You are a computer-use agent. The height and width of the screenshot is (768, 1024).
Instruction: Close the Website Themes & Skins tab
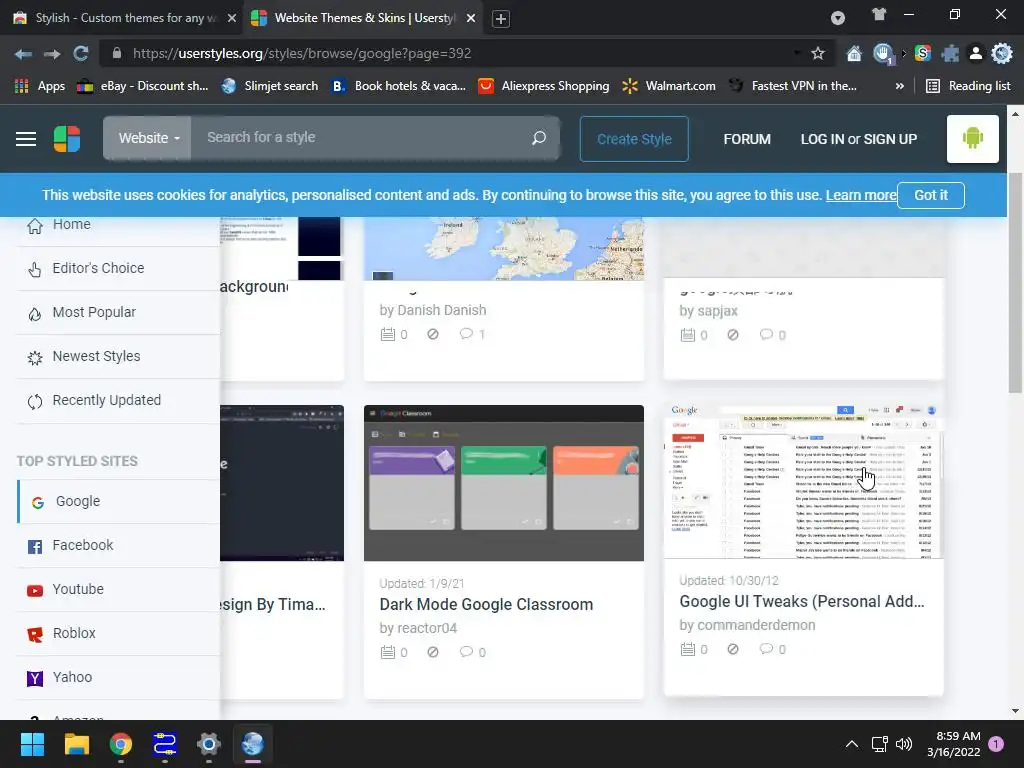[471, 18]
